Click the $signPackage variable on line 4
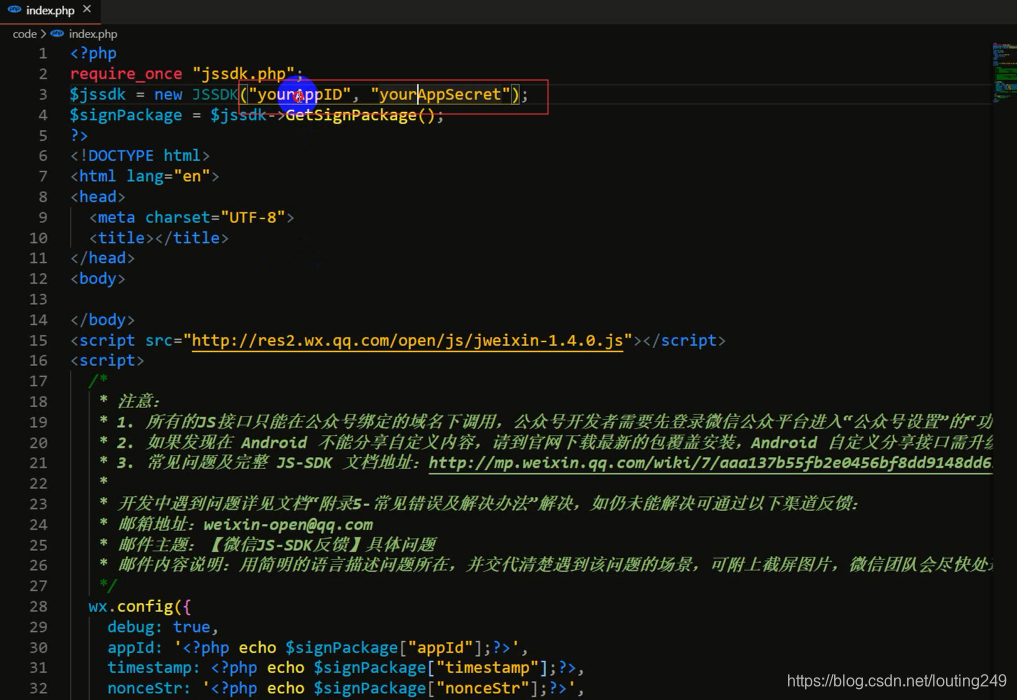Image resolution: width=1017 pixels, height=700 pixels. point(126,115)
